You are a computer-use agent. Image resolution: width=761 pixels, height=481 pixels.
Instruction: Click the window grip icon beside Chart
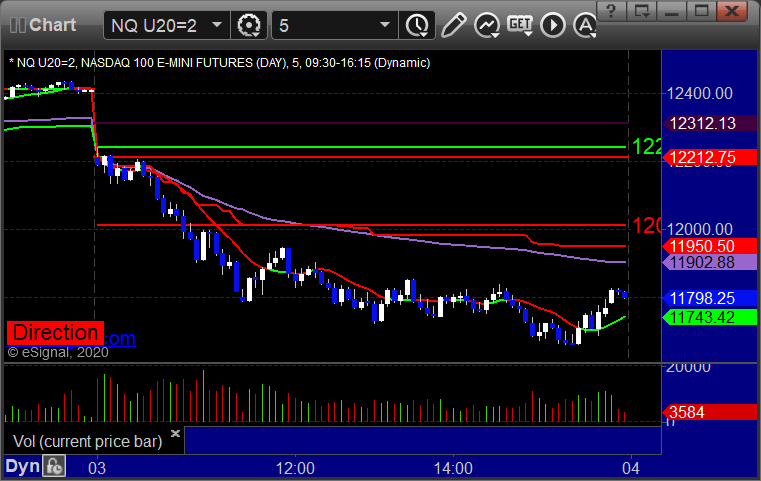17,25
